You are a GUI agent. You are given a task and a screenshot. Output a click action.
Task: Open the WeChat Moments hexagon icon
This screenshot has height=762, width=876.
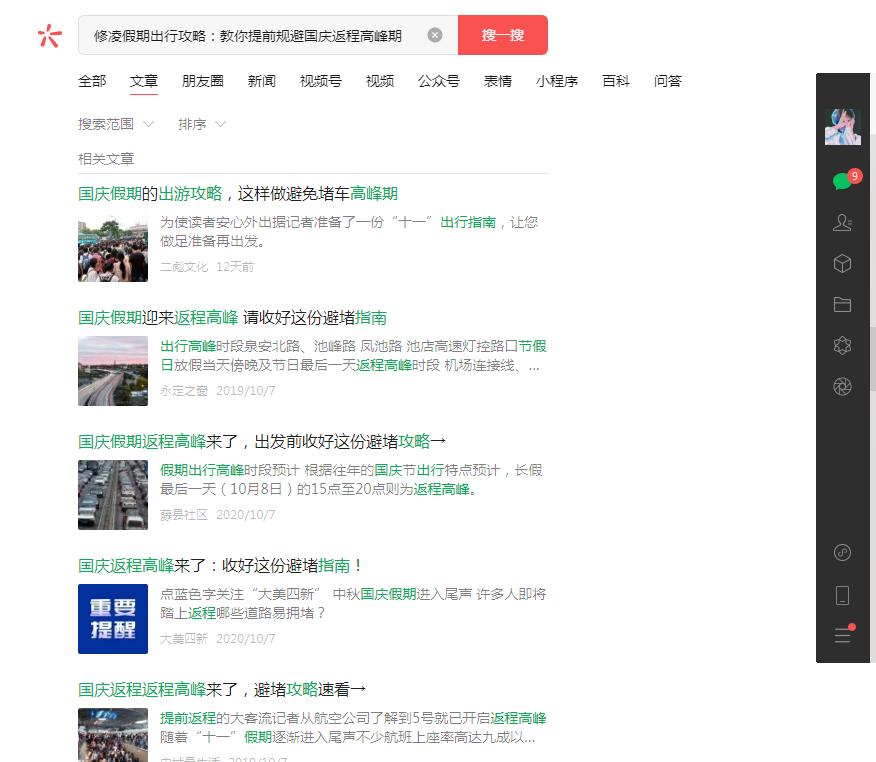pyautogui.click(x=842, y=346)
